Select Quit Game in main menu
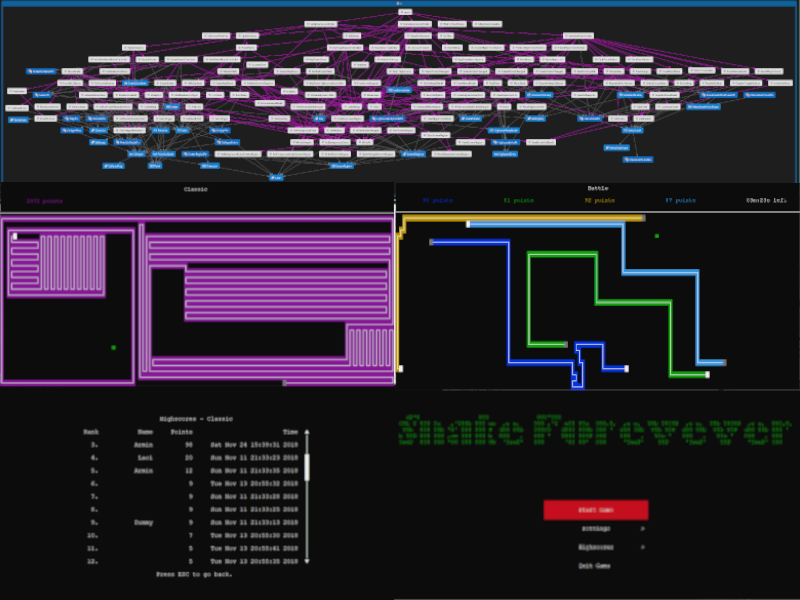The image size is (800, 600). pyautogui.click(x=594, y=566)
